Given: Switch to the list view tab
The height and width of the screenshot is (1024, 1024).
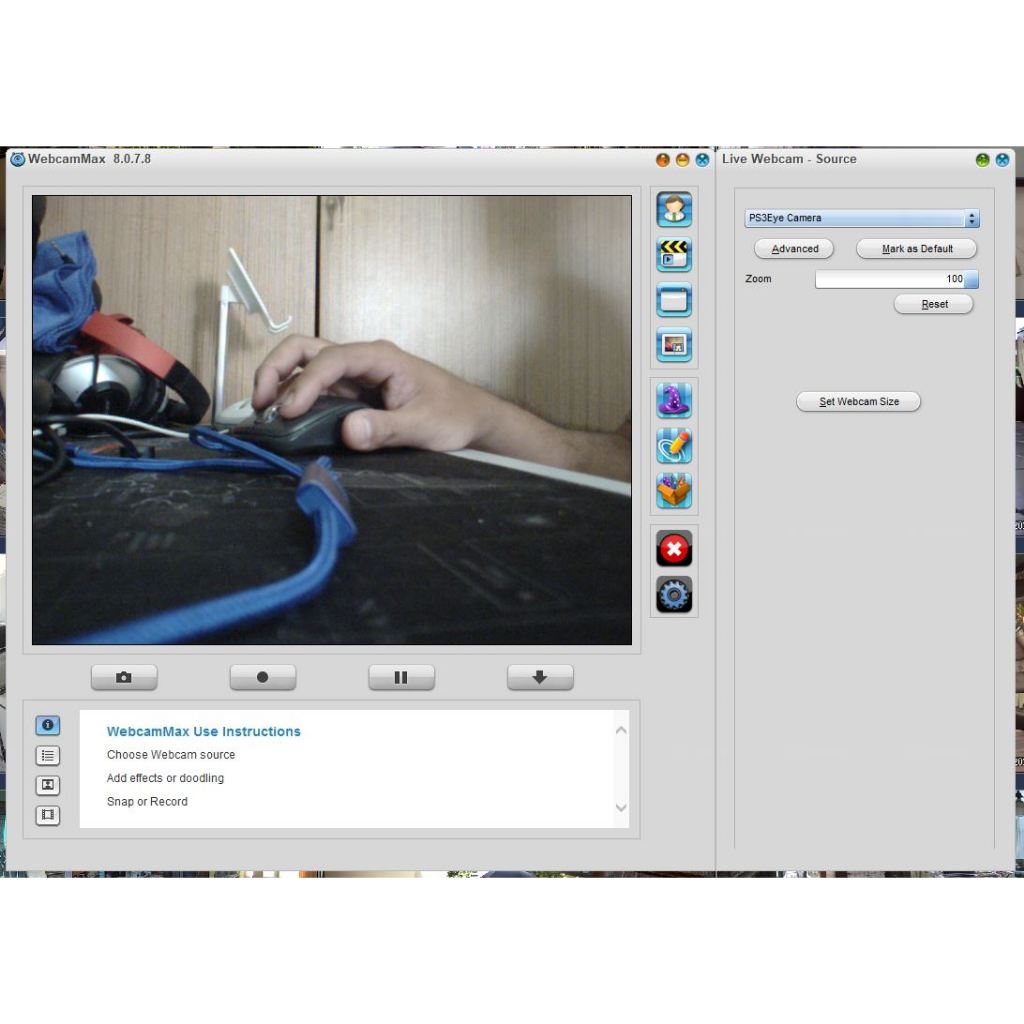Looking at the screenshot, I should click(x=47, y=756).
